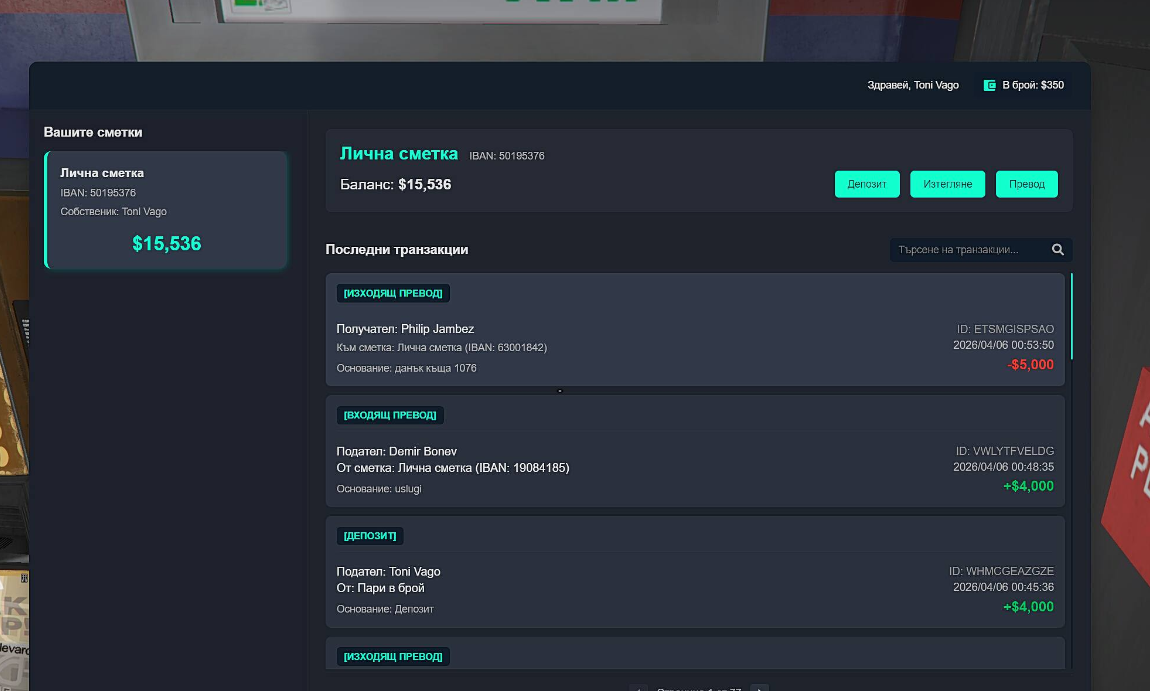Click the transactions list scrollbar

click(1072, 316)
